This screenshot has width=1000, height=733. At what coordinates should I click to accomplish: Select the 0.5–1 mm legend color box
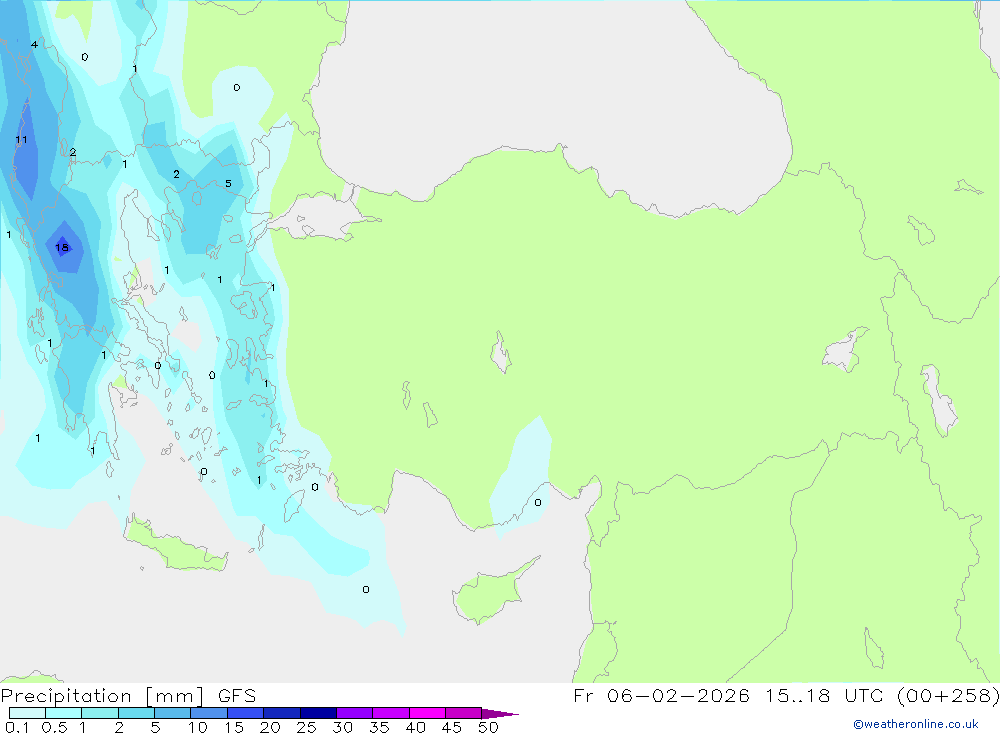pyautogui.click(x=63, y=713)
